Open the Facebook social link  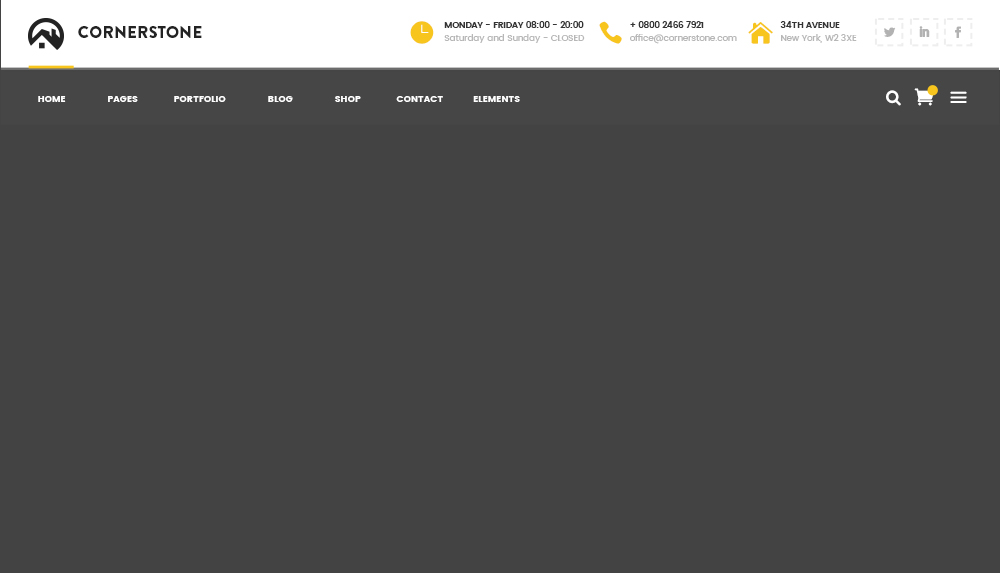click(957, 32)
